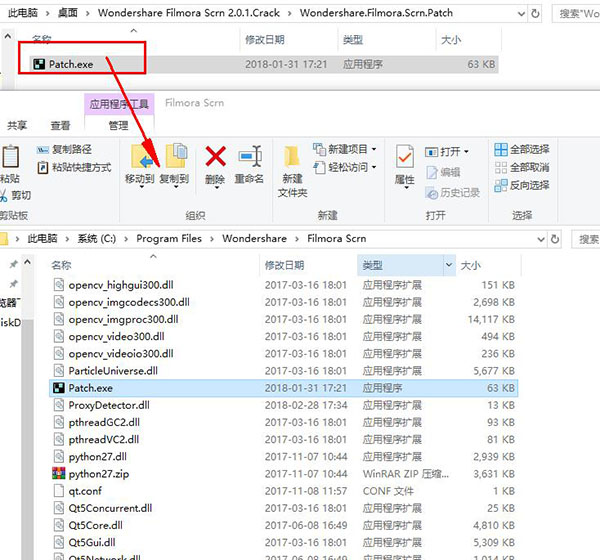Open Properties (属性) from the ribbon
This screenshot has width=600, height=560.
pyautogui.click(x=404, y=160)
